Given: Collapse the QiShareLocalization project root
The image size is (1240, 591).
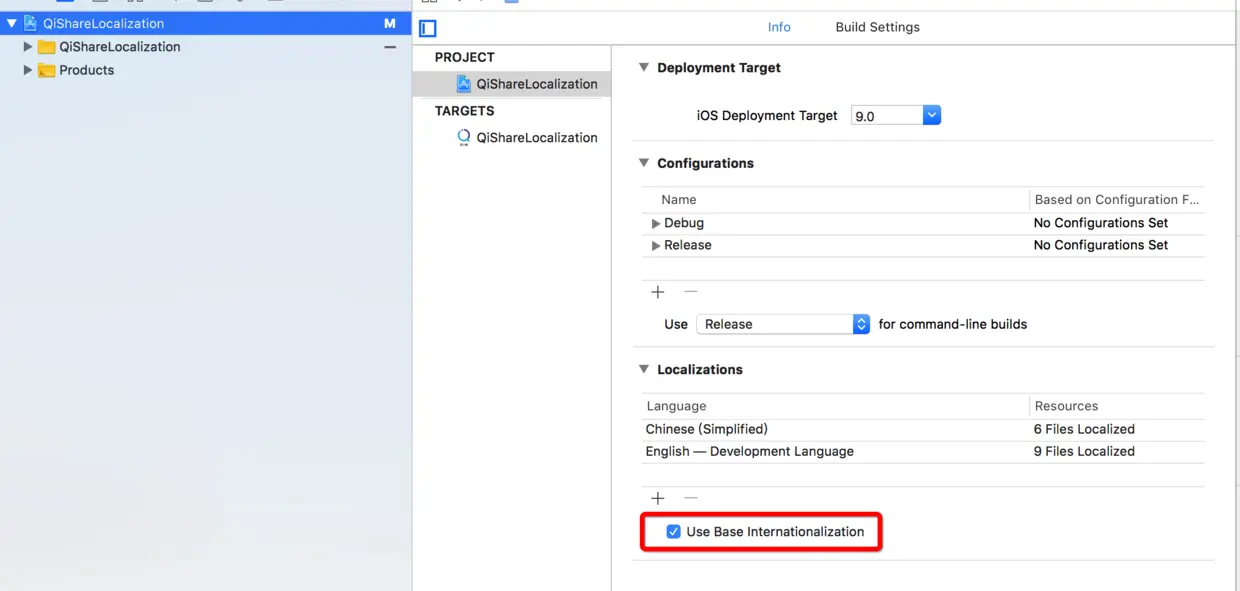Looking at the screenshot, I should coord(11,23).
